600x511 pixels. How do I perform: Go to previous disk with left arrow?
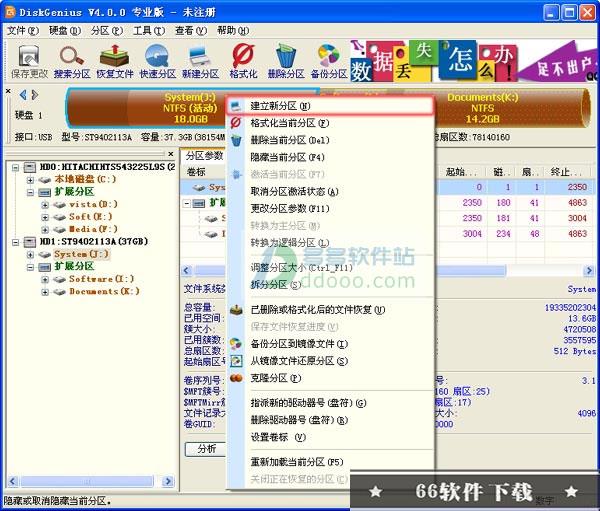point(23,95)
